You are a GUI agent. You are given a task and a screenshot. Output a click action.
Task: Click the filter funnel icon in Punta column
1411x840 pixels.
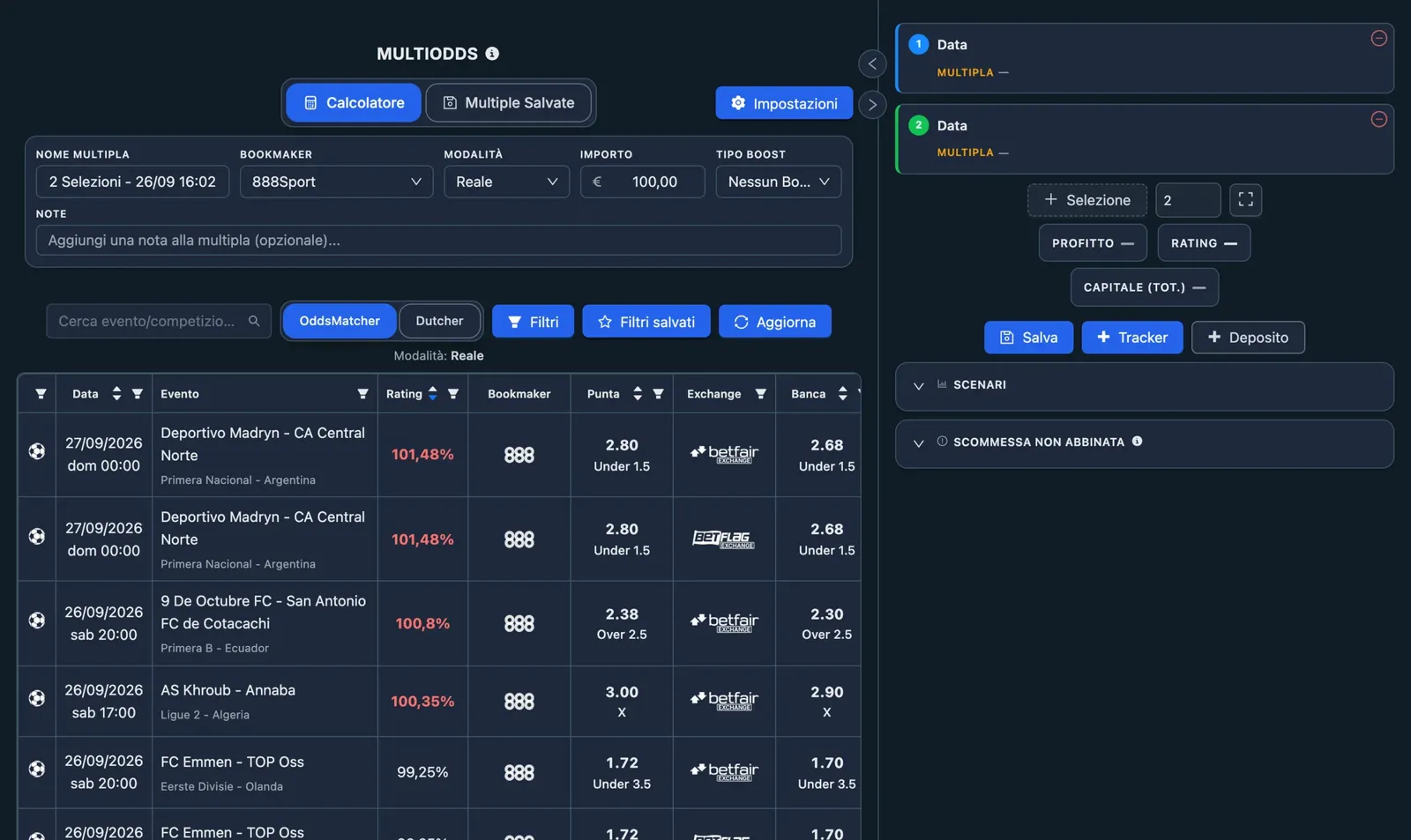[x=658, y=394]
